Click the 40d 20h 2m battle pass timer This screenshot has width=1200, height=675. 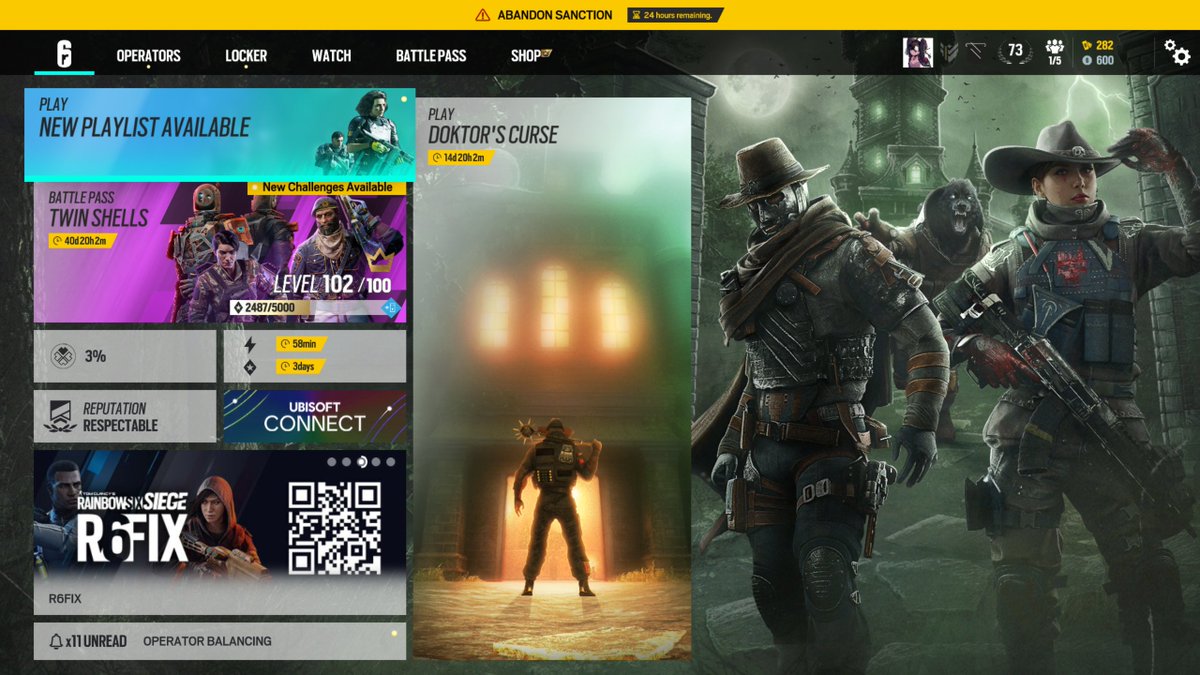pos(84,241)
